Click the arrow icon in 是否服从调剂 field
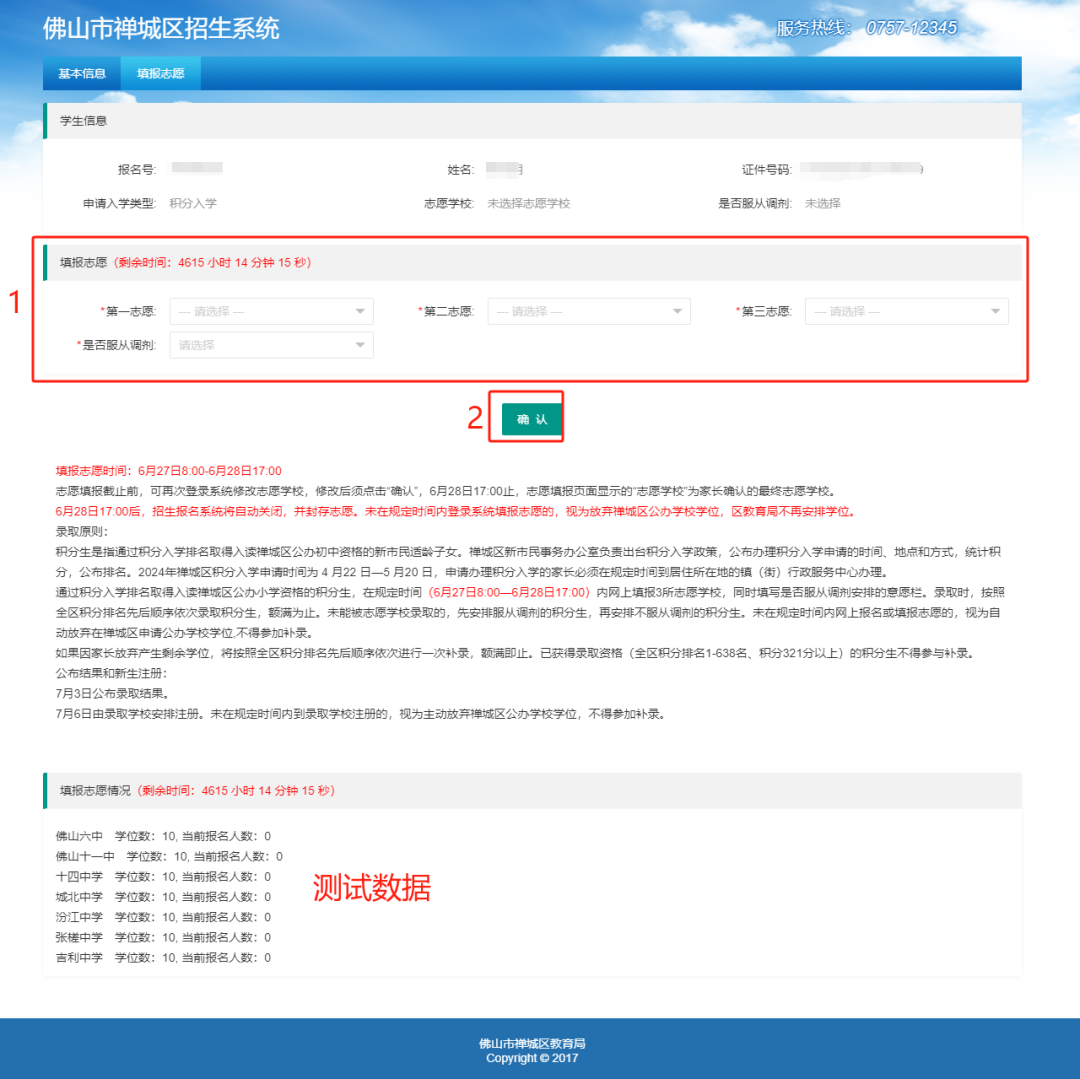The image size is (1080, 1079). click(x=360, y=346)
